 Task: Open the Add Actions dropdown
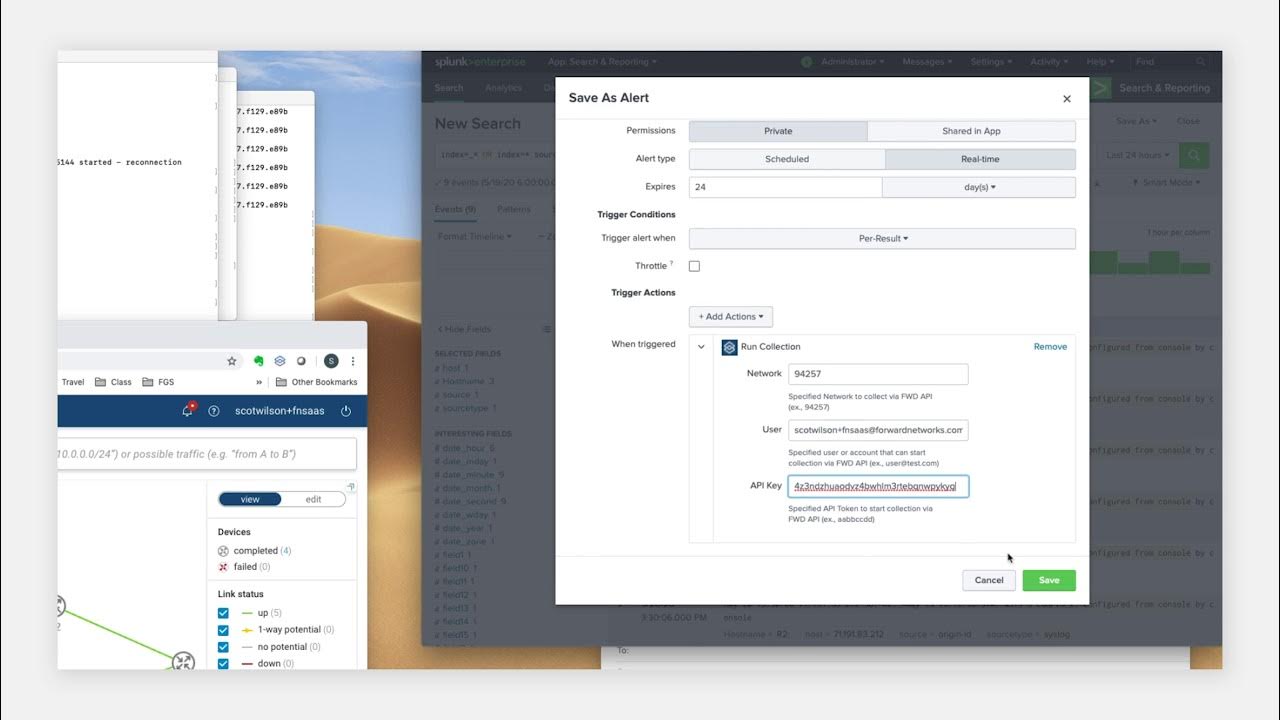coord(730,317)
